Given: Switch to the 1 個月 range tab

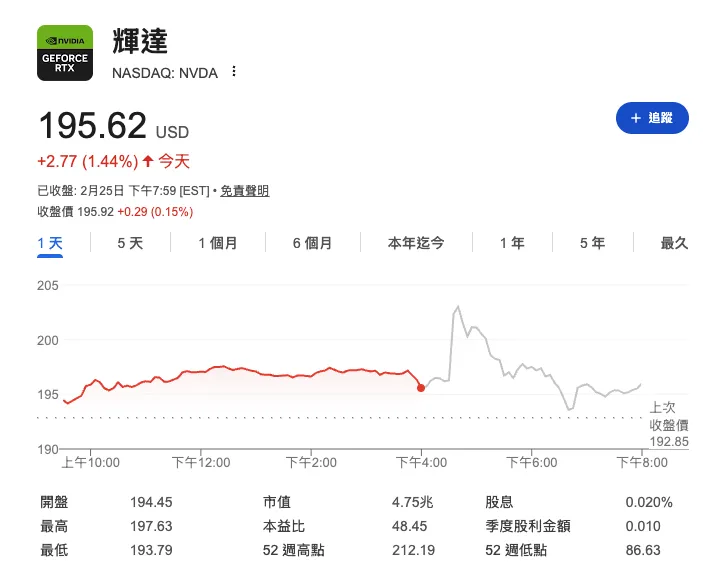Looking at the screenshot, I should [217, 243].
